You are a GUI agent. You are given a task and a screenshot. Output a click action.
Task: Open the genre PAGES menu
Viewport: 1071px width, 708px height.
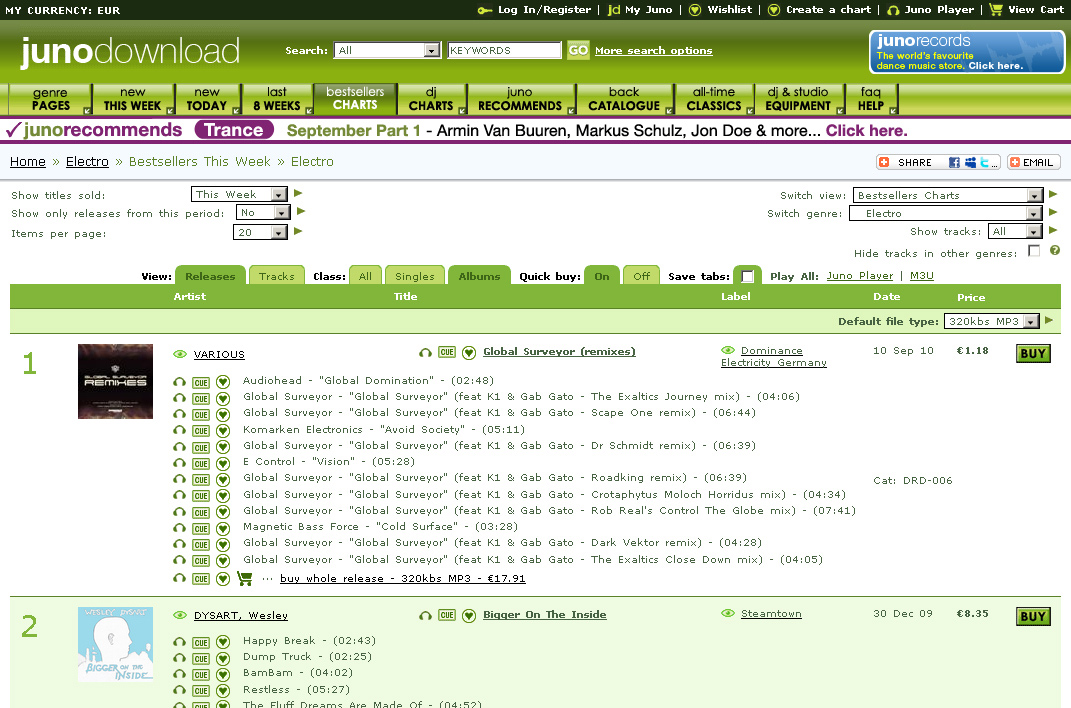point(51,99)
